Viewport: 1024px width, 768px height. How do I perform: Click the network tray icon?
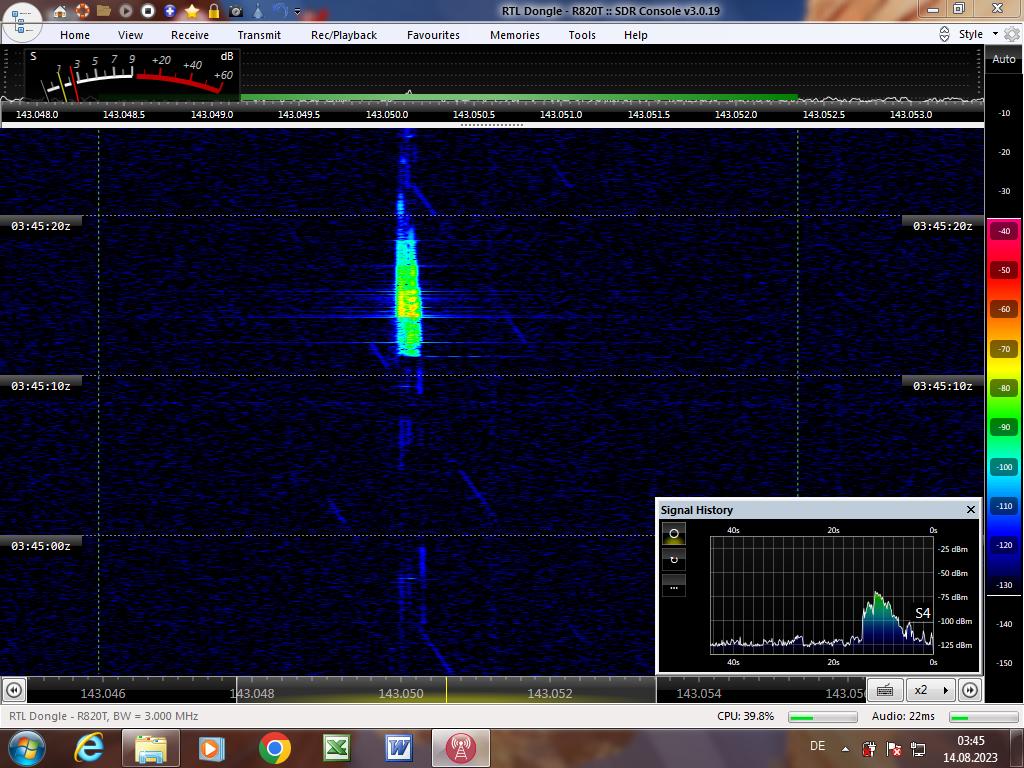[x=918, y=748]
